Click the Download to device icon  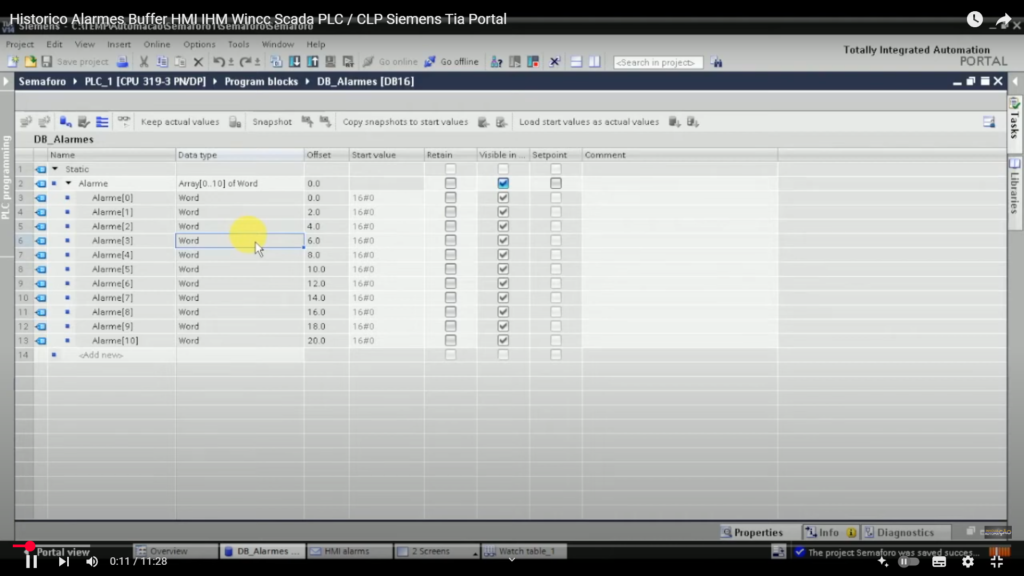tap(295, 62)
